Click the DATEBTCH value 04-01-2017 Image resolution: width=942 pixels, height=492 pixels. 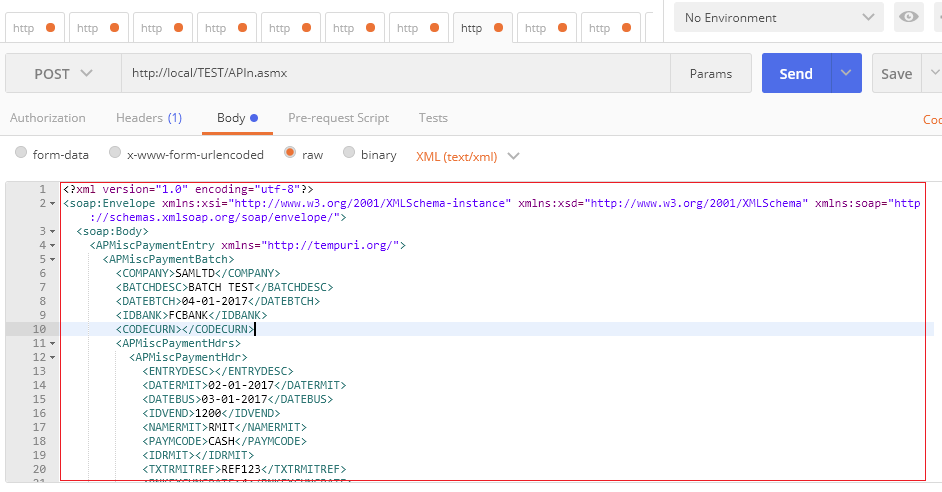(x=214, y=301)
